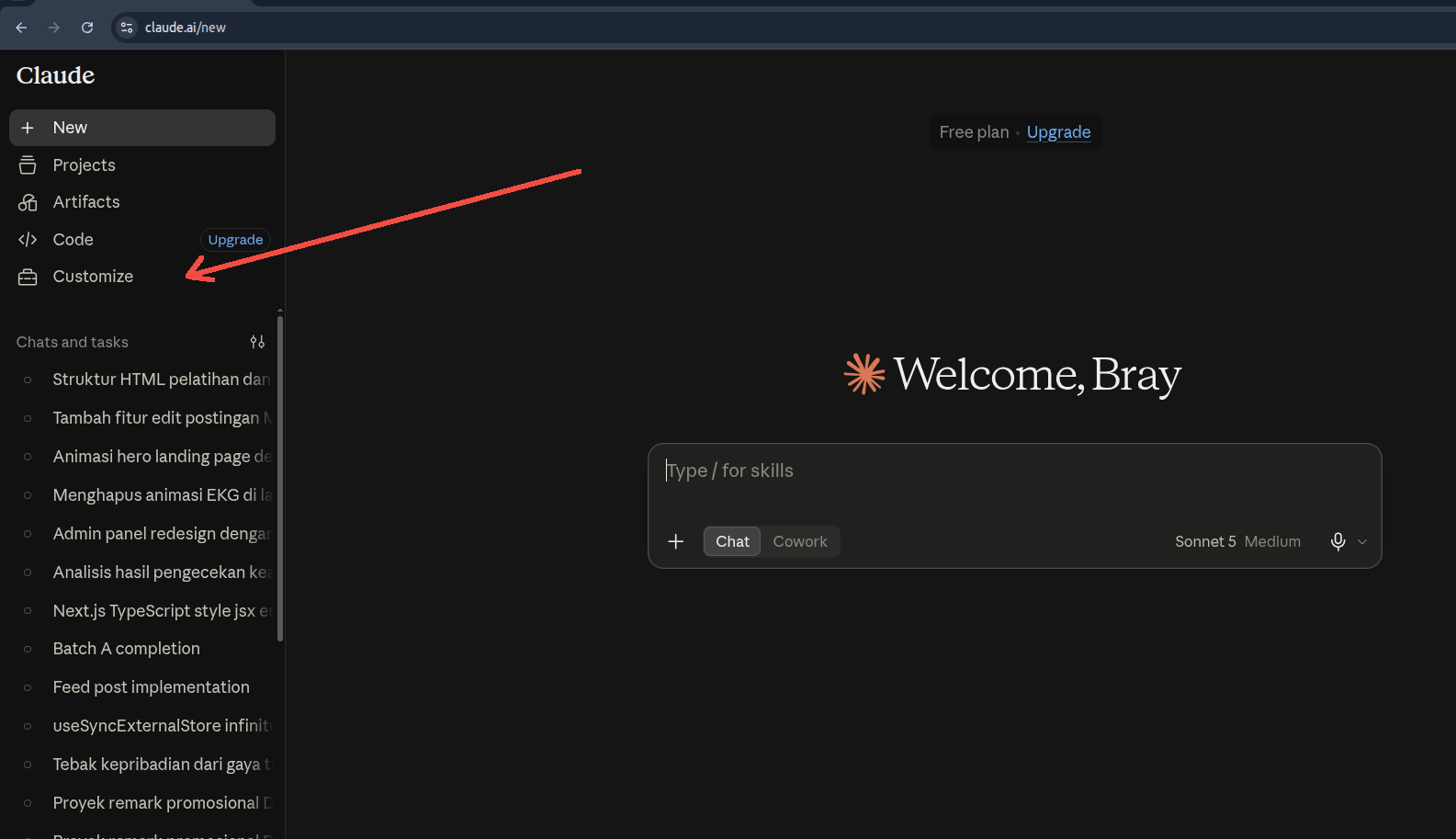The image size is (1456, 839).
Task: Go back with the browser back arrow
Action: pyautogui.click(x=21, y=28)
